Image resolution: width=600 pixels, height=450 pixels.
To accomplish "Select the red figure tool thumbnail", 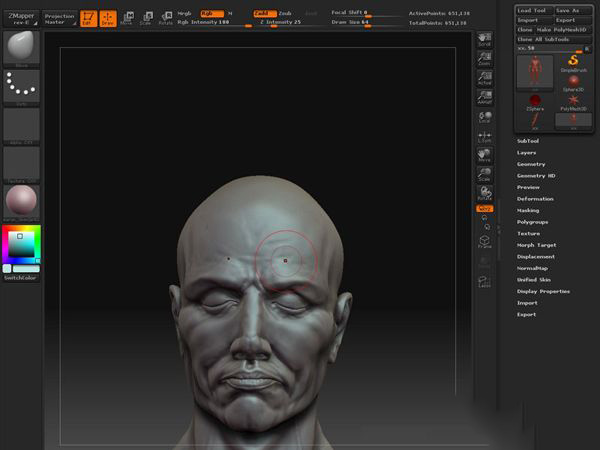I will tap(535, 73).
